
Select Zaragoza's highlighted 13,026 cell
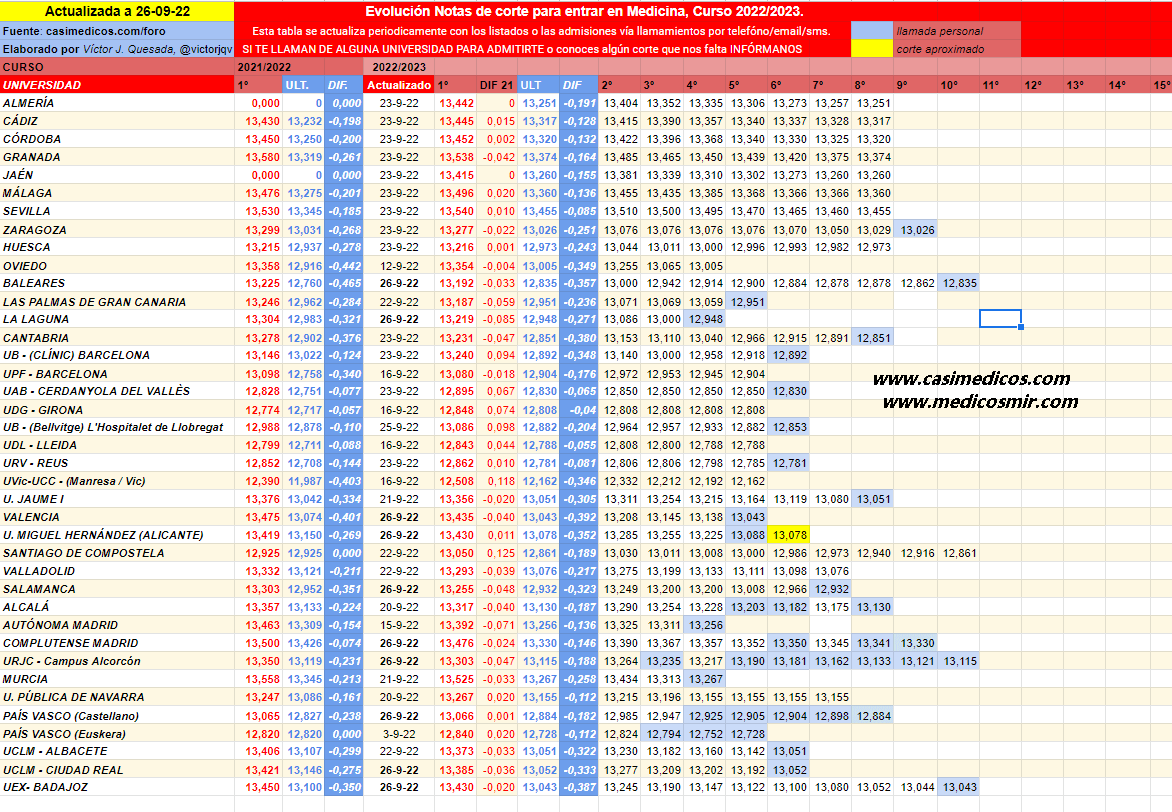917,230
